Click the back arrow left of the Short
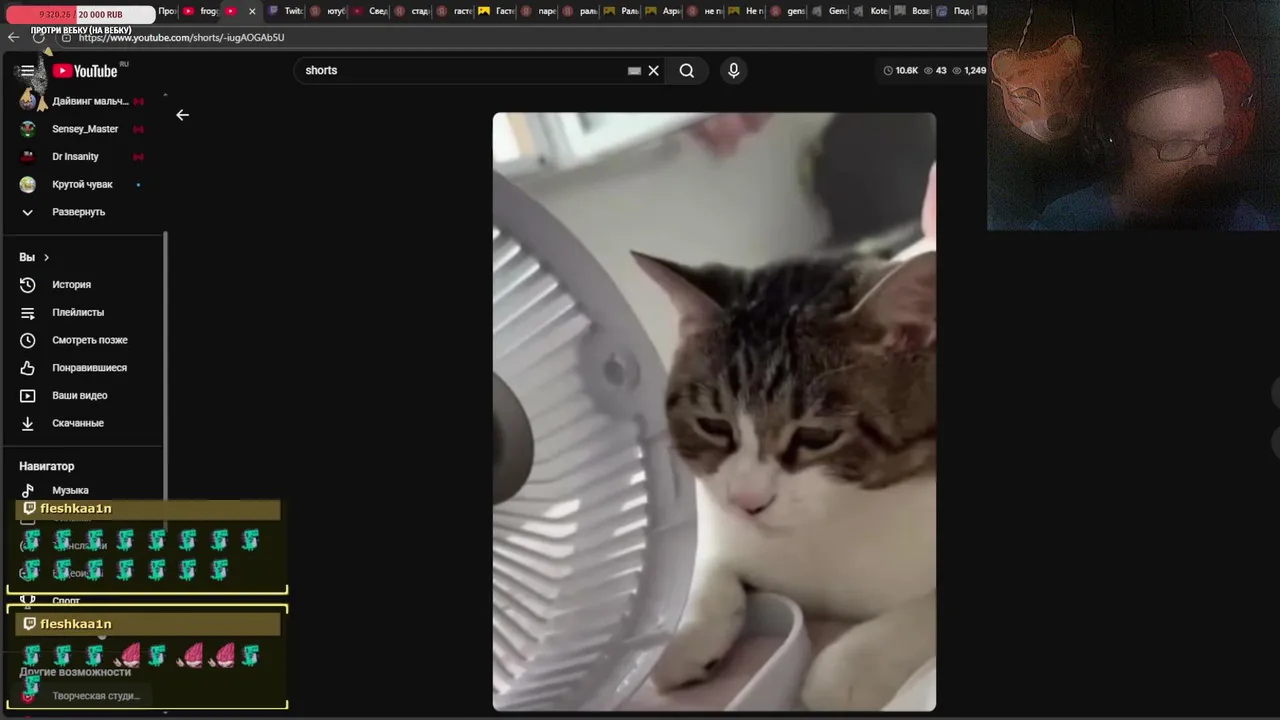This screenshot has height=720, width=1280. pos(182,115)
